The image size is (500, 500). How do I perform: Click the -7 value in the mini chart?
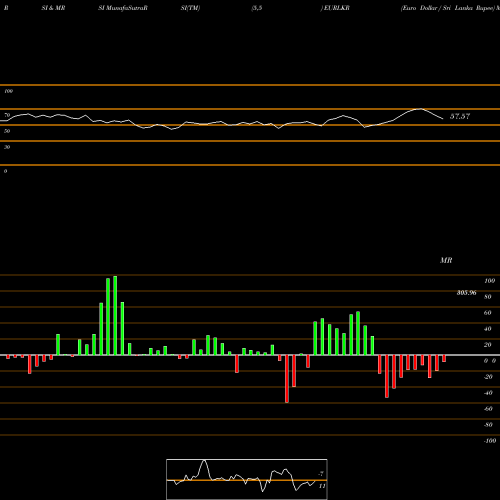pyautogui.click(x=321, y=474)
